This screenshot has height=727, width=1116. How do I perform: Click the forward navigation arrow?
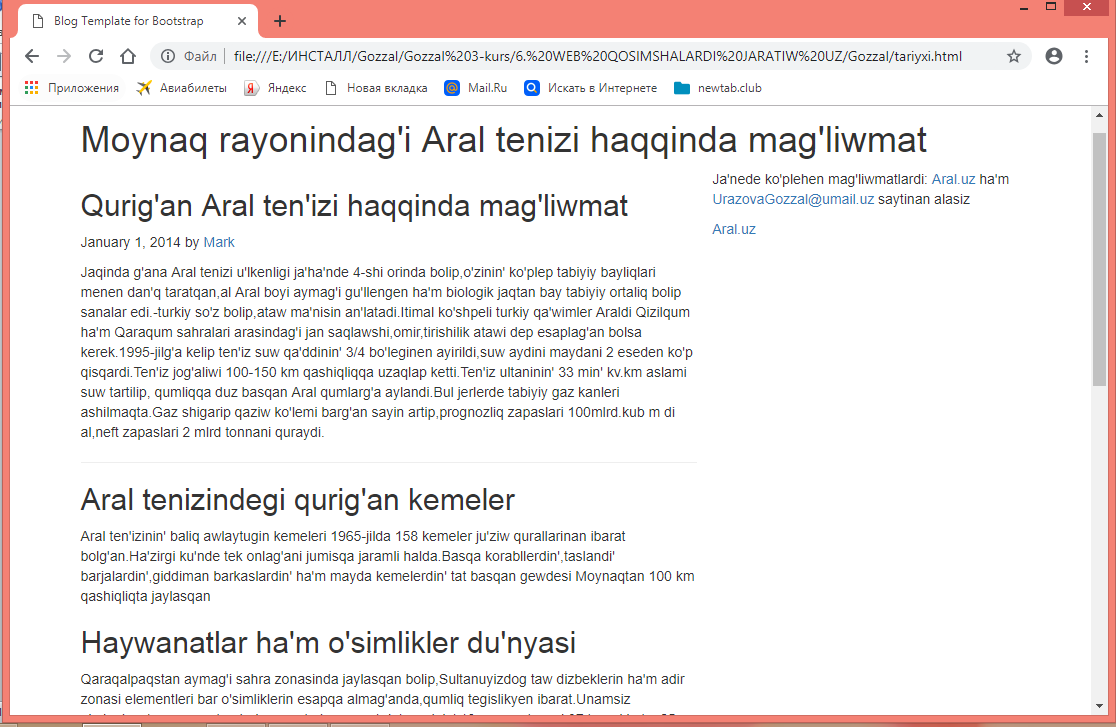pyautogui.click(x=64, y=56)
